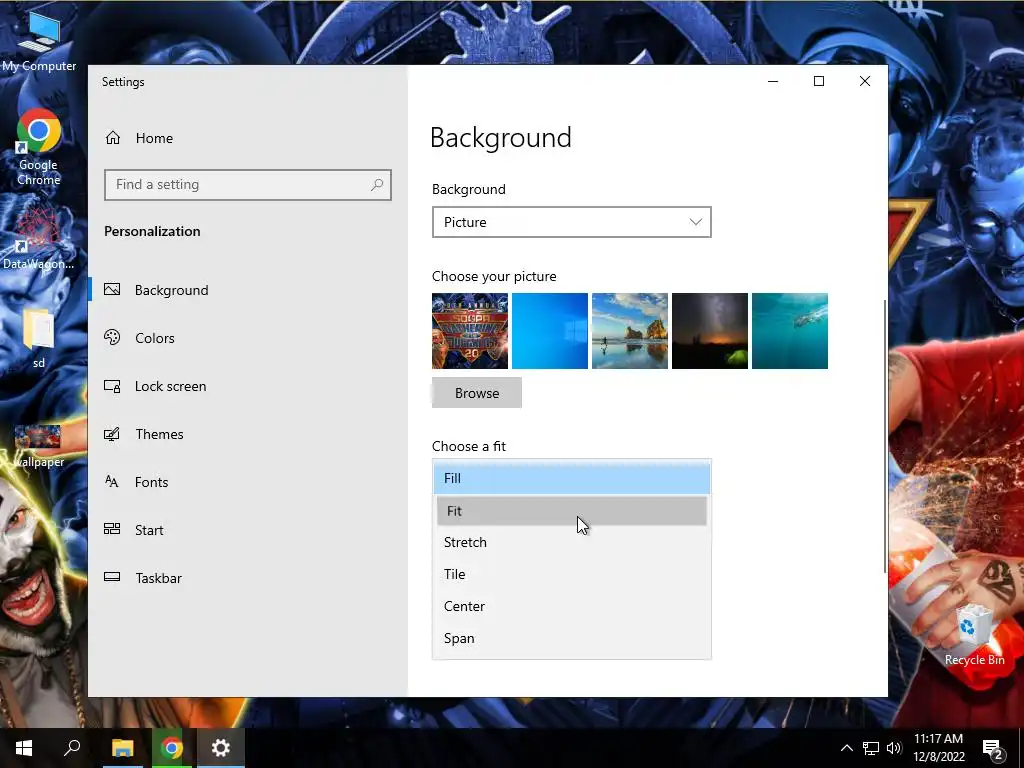Switch to Chrome on the taskbar
The width and height of the screenshot is (1024, 768).
coord(172,748)
